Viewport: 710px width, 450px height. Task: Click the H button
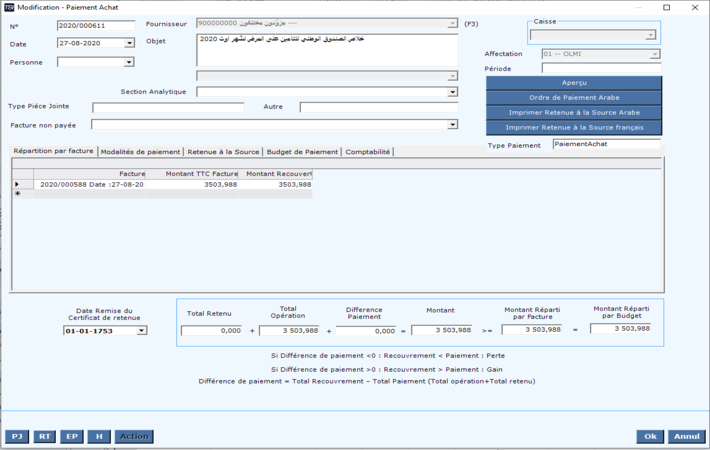pos(98,436)
